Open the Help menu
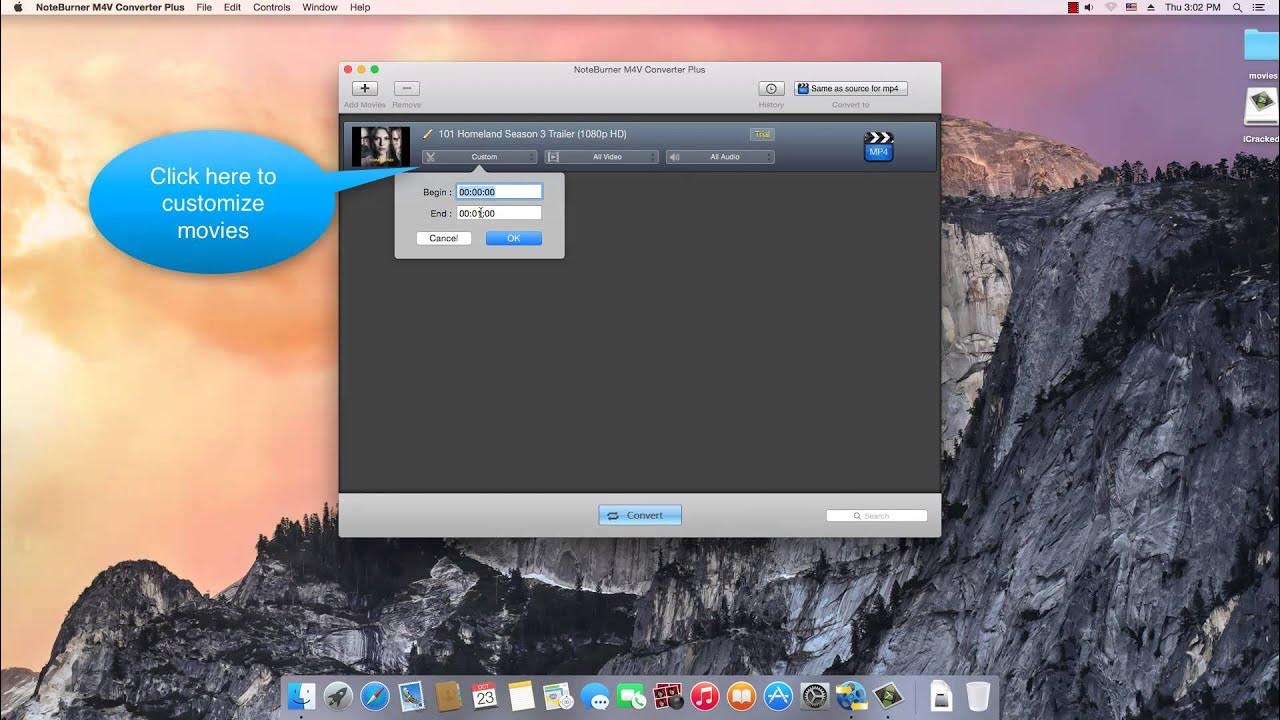Image resolution: width=1280 pixels, height=720 pixels. [x=360, y=7]
